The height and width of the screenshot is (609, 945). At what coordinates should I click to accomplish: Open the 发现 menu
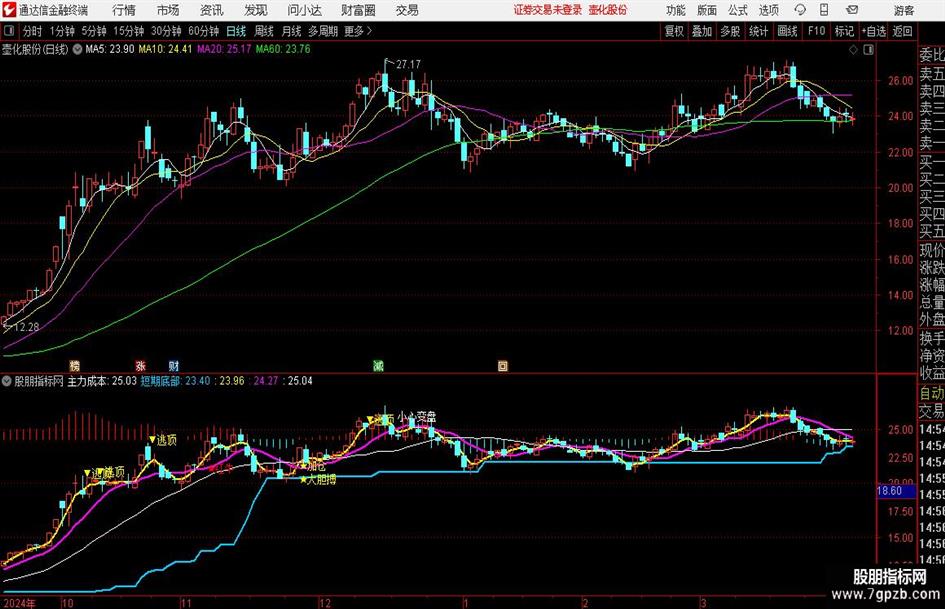(x=256, y=10)
